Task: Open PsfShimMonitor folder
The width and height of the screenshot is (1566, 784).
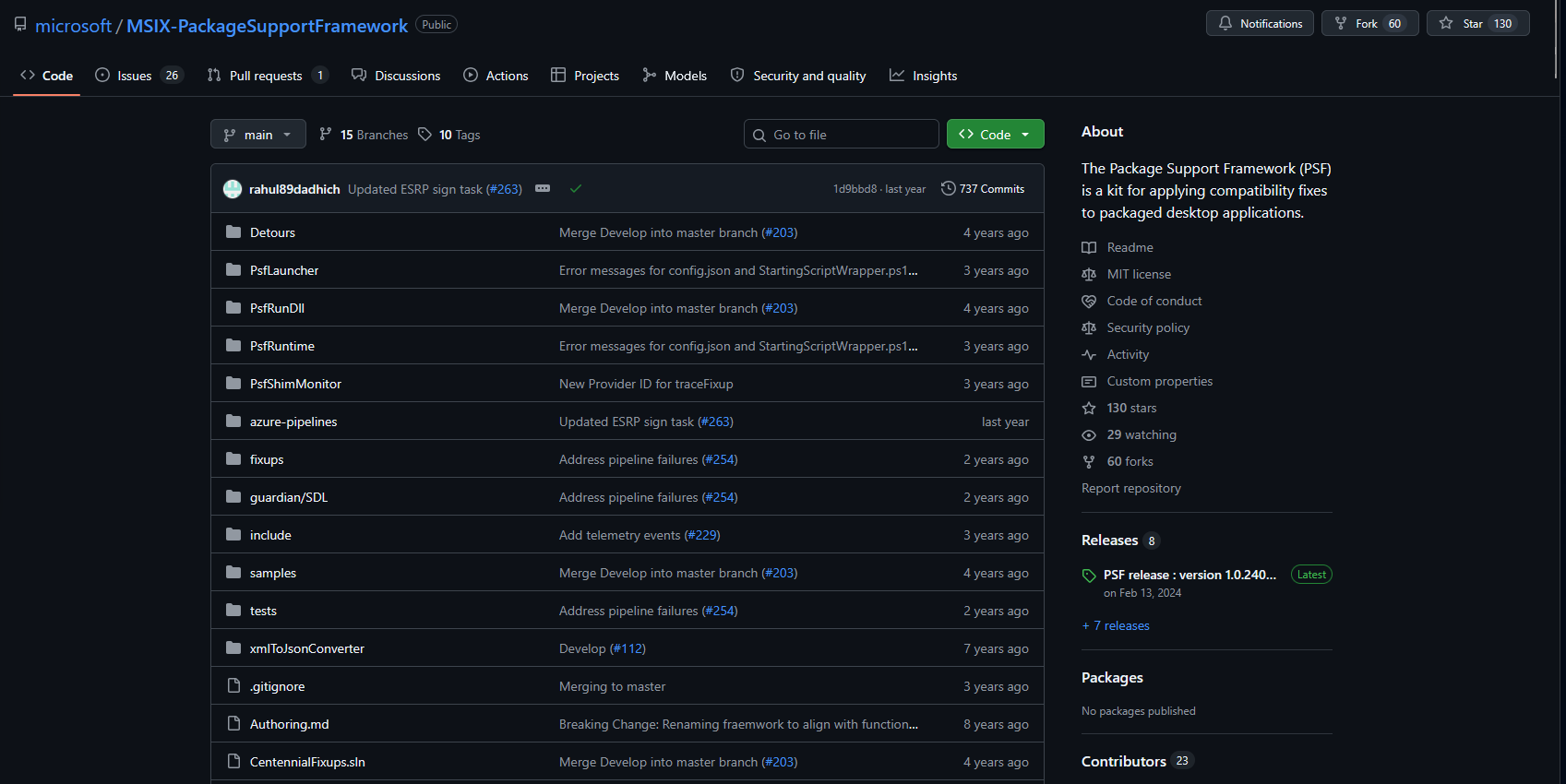Action: coord(295,384)
